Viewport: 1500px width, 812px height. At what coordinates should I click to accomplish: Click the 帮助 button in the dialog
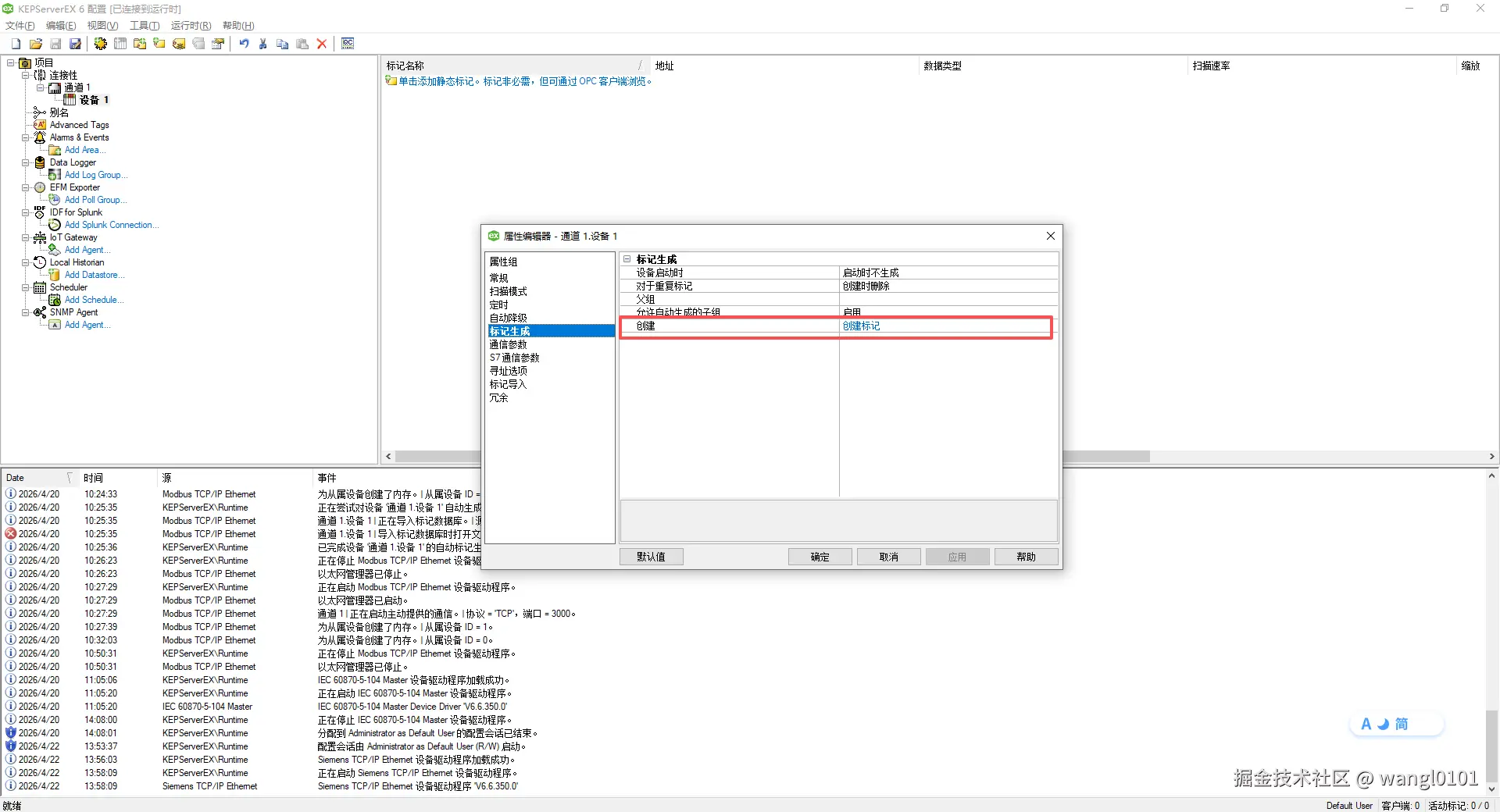tap(1026, 557)
